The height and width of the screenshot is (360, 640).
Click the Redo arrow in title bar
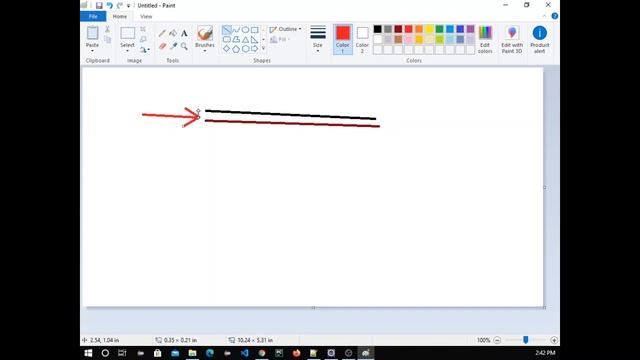[x=120, y=5]
